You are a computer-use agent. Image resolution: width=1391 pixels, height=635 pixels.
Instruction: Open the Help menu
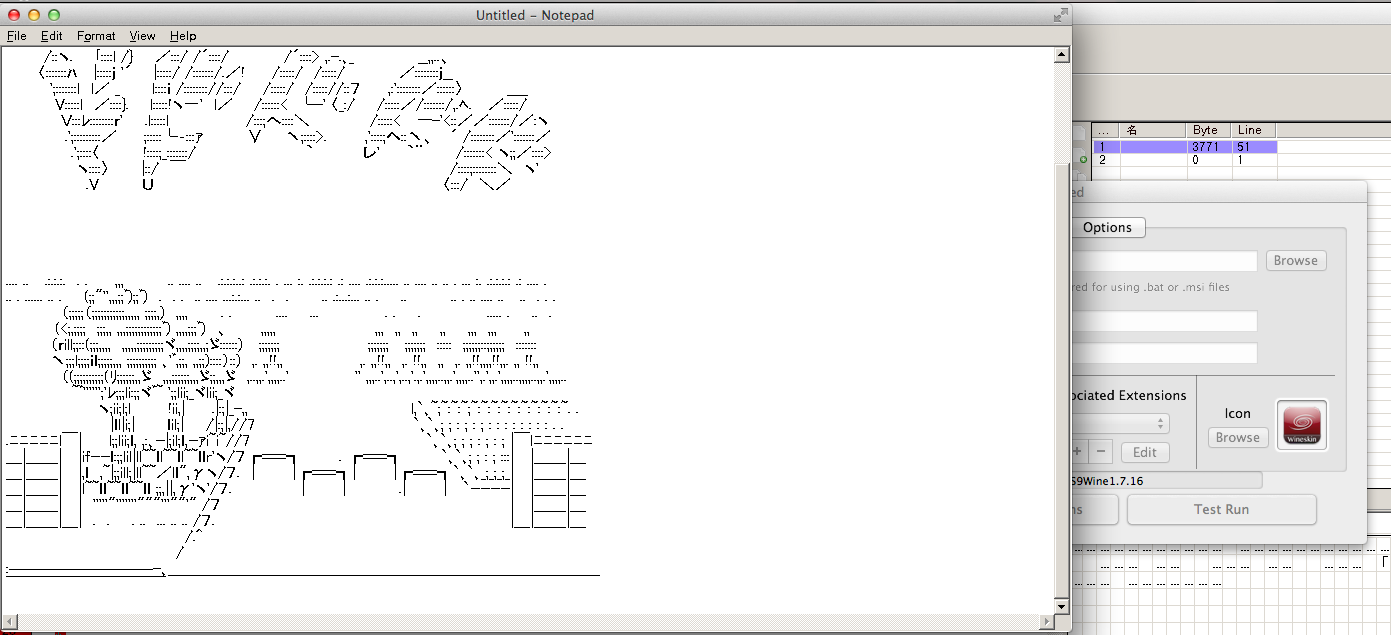coord(183,36)
